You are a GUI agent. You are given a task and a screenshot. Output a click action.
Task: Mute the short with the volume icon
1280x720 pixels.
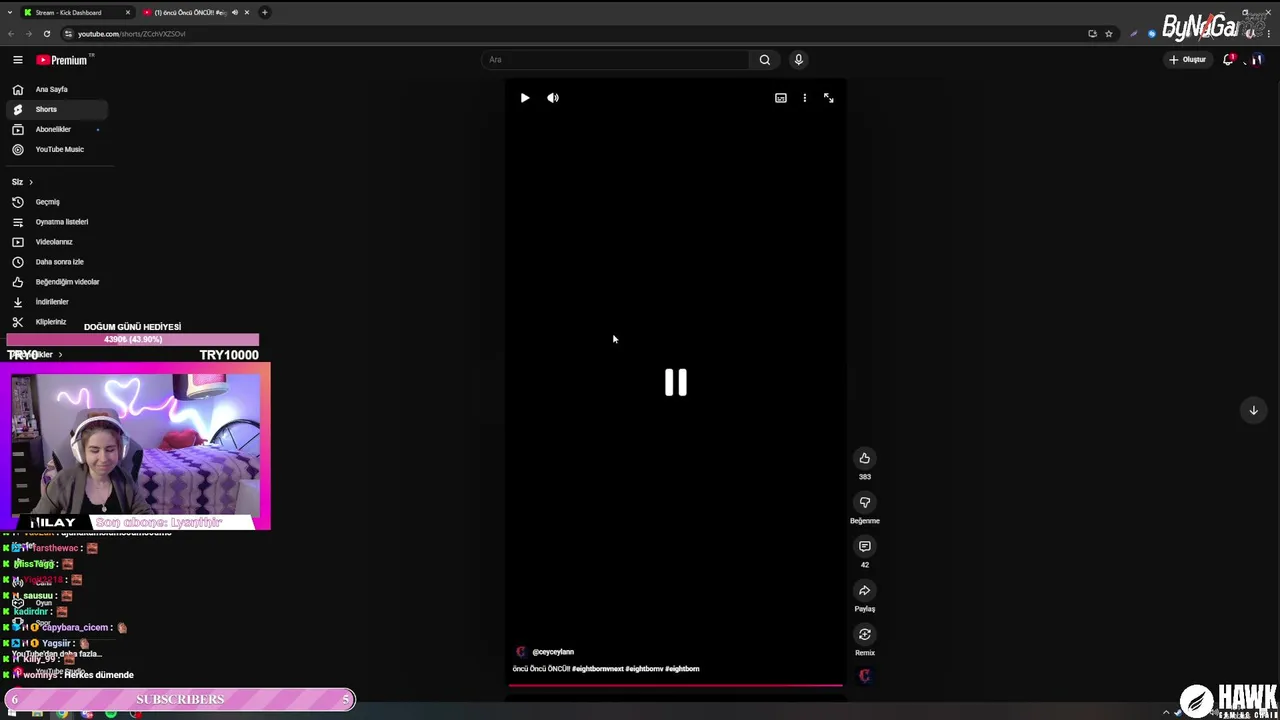click(553, 98)
